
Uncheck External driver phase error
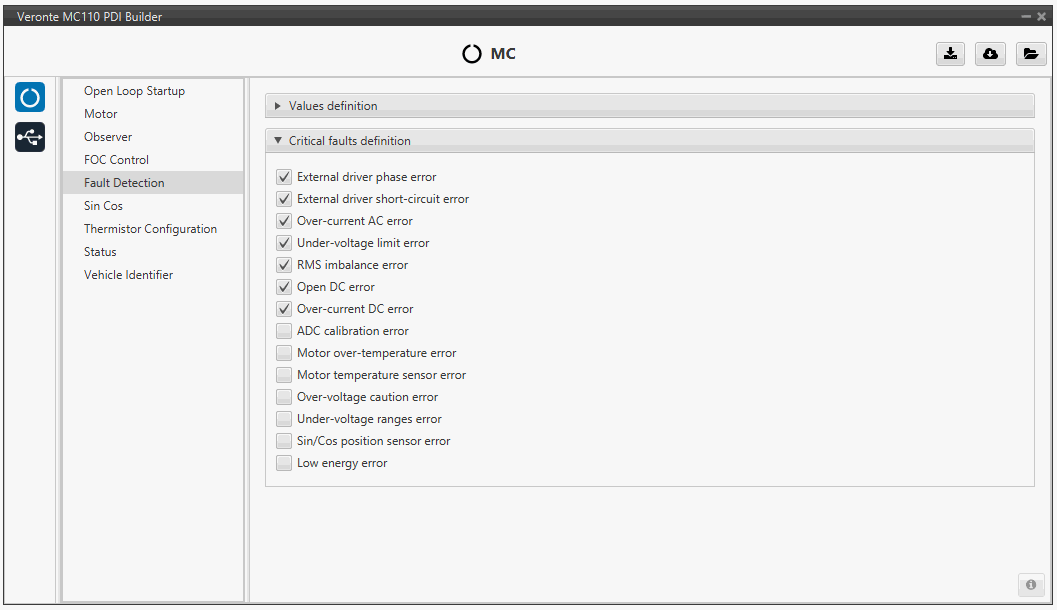[284, 177]
